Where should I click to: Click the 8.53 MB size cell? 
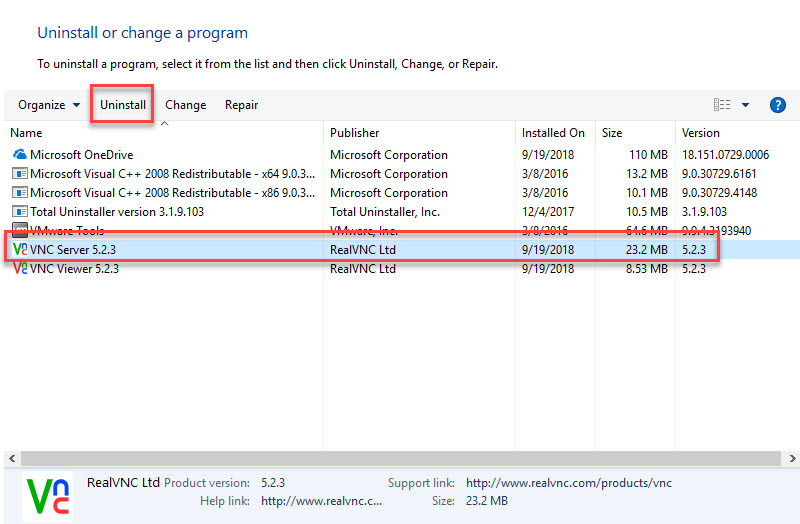(x=646, y=268)
